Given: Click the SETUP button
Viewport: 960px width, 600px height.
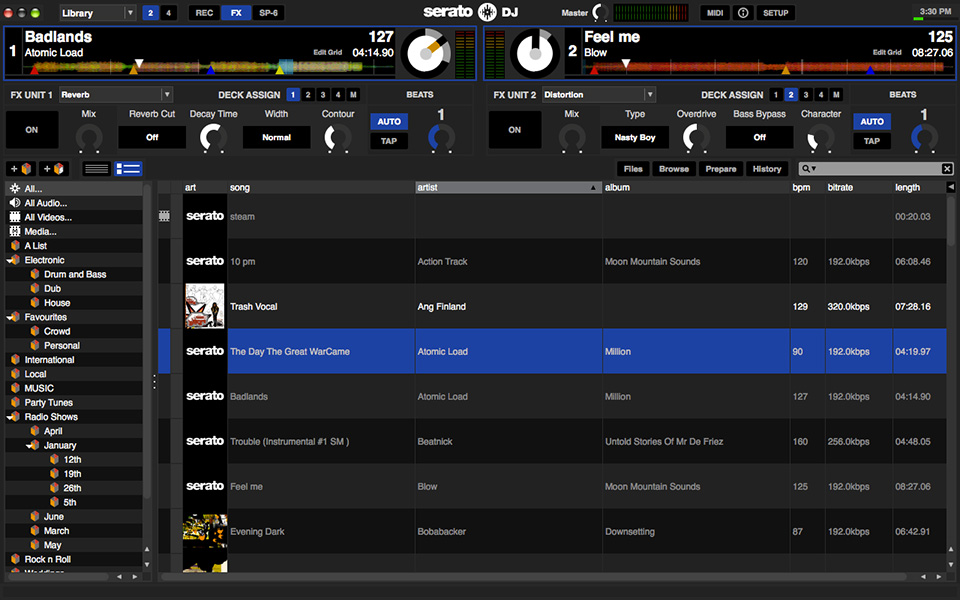Looking at the screenshot, I should [776, 13].
